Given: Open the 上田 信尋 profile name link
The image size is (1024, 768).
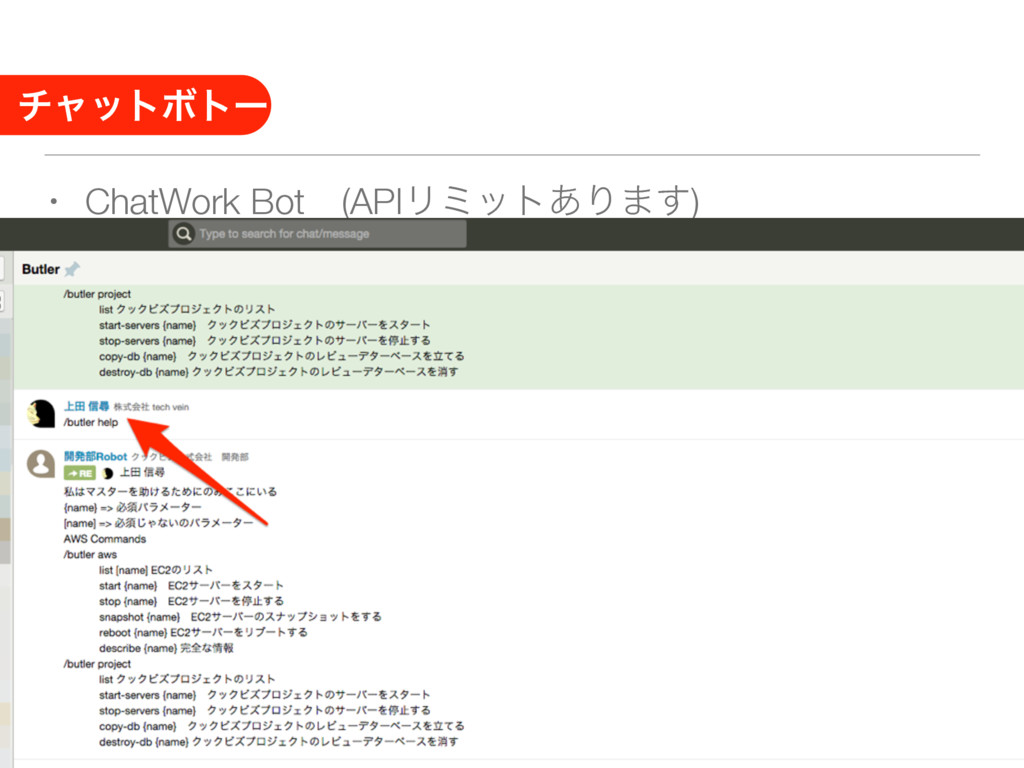Looking at the screenshot, I should 86,406.
